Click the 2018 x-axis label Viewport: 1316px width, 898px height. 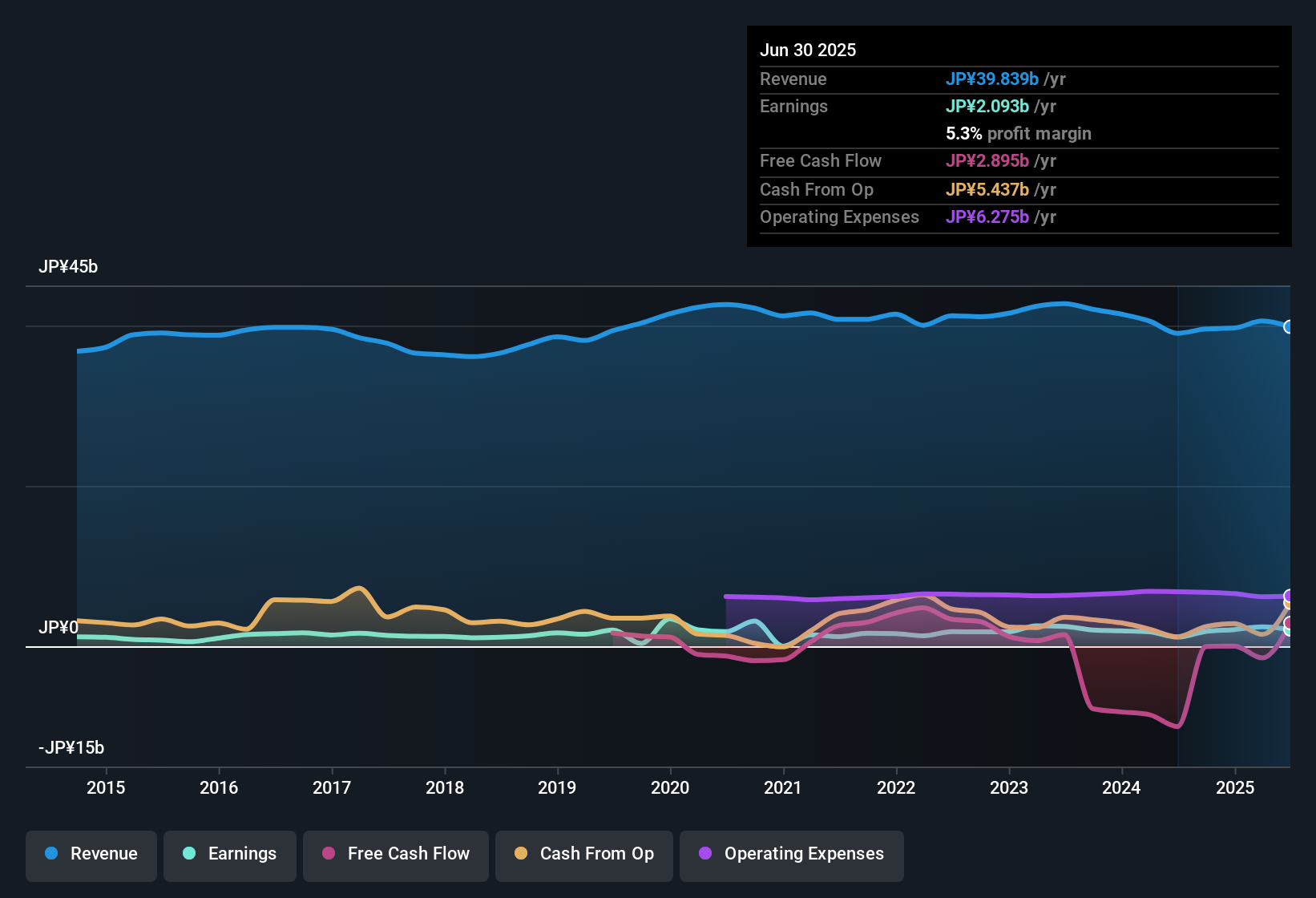coord(445,787)
